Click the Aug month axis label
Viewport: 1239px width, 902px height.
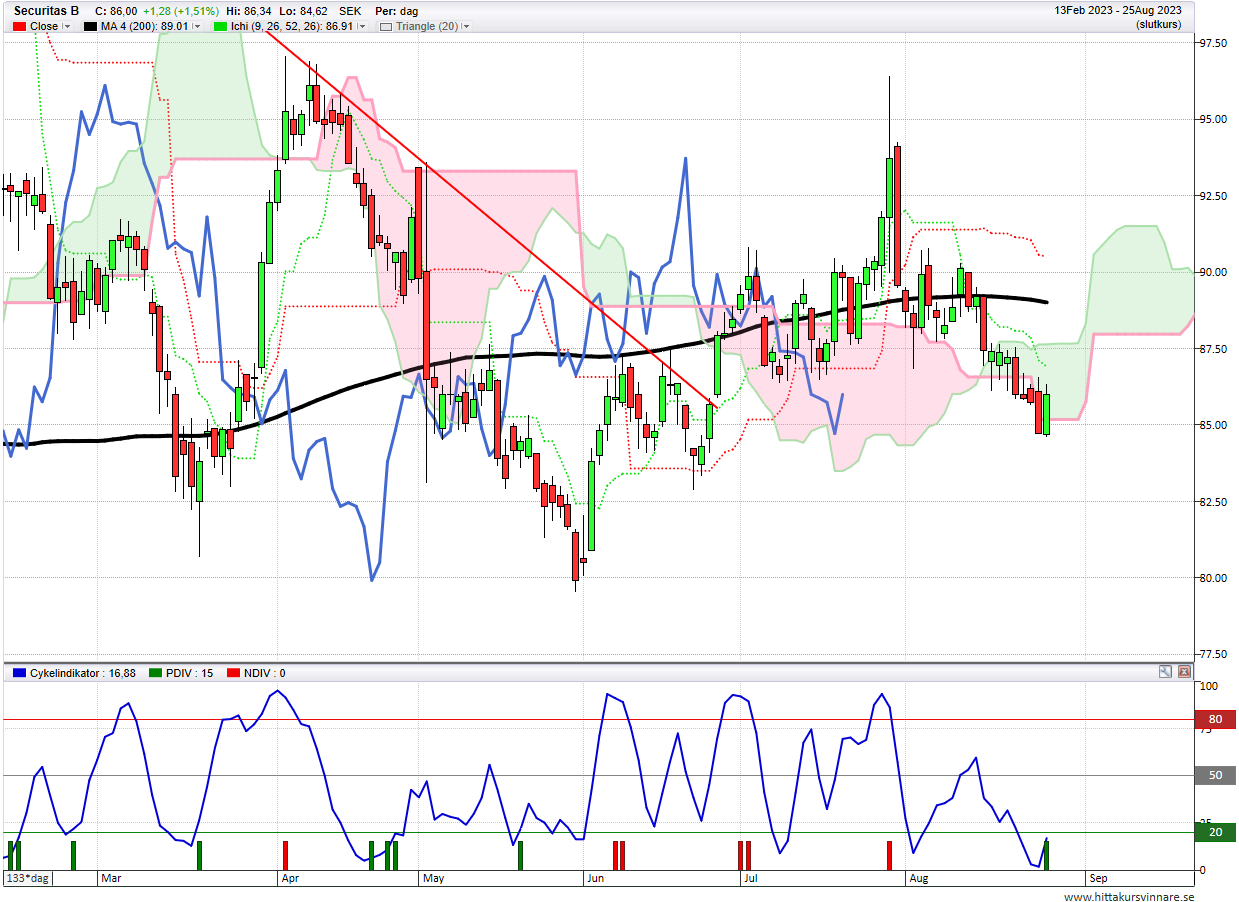[x=918, y=878]
